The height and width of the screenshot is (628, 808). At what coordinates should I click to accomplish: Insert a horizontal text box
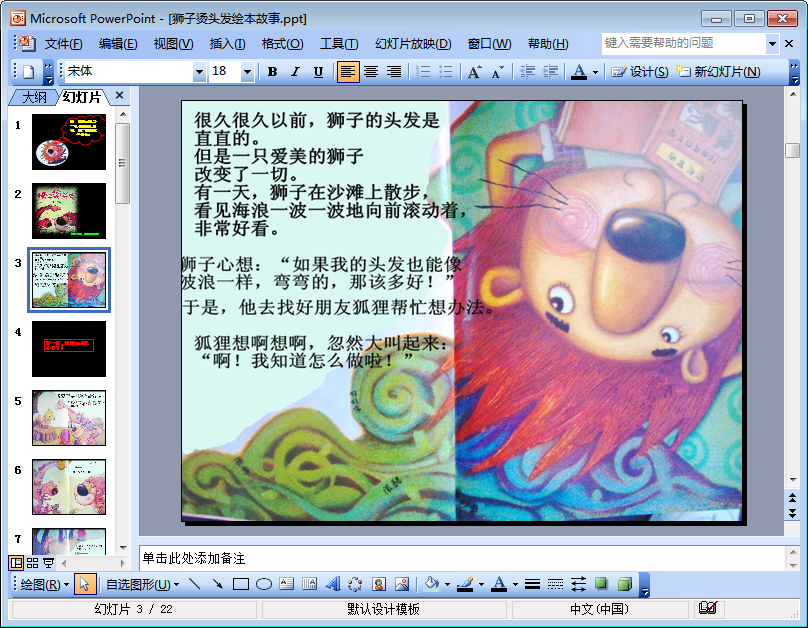pos(287,584)
